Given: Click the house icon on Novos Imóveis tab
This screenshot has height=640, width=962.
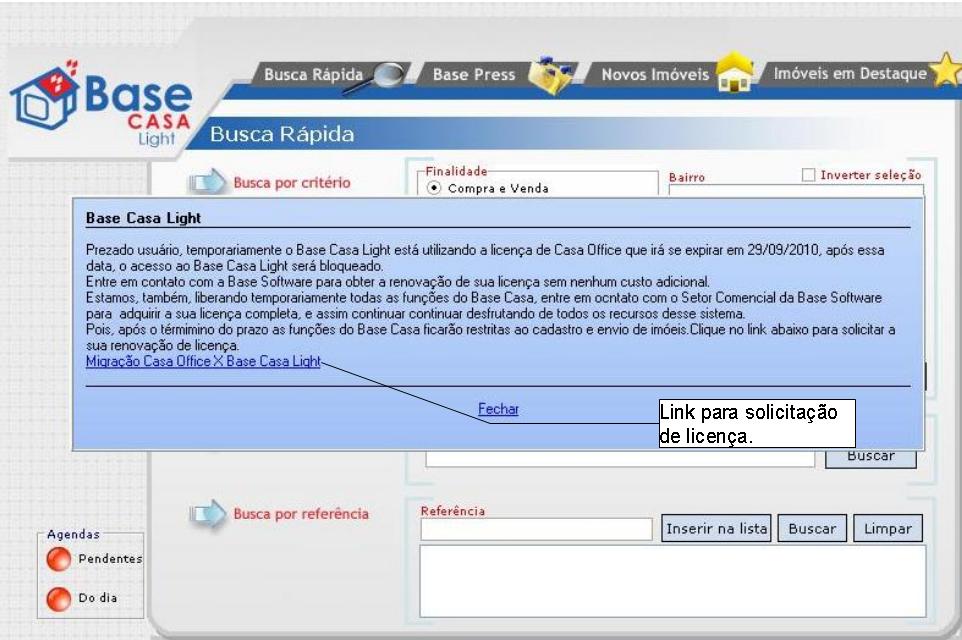Looking at the screenshot, I should (x=733, y=75).
